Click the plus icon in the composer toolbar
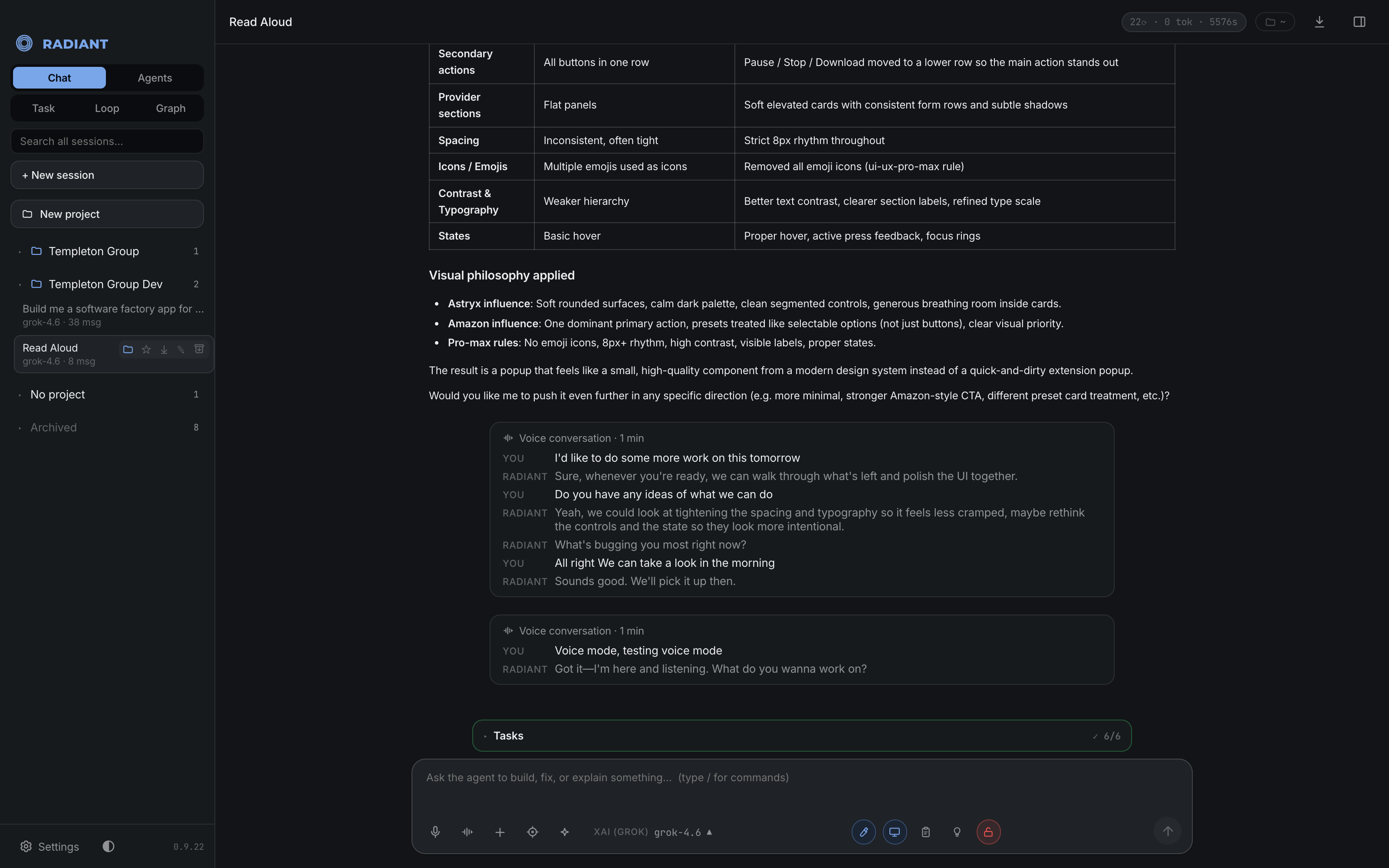Screen dimensions: 1389x868 coord(500,832)
